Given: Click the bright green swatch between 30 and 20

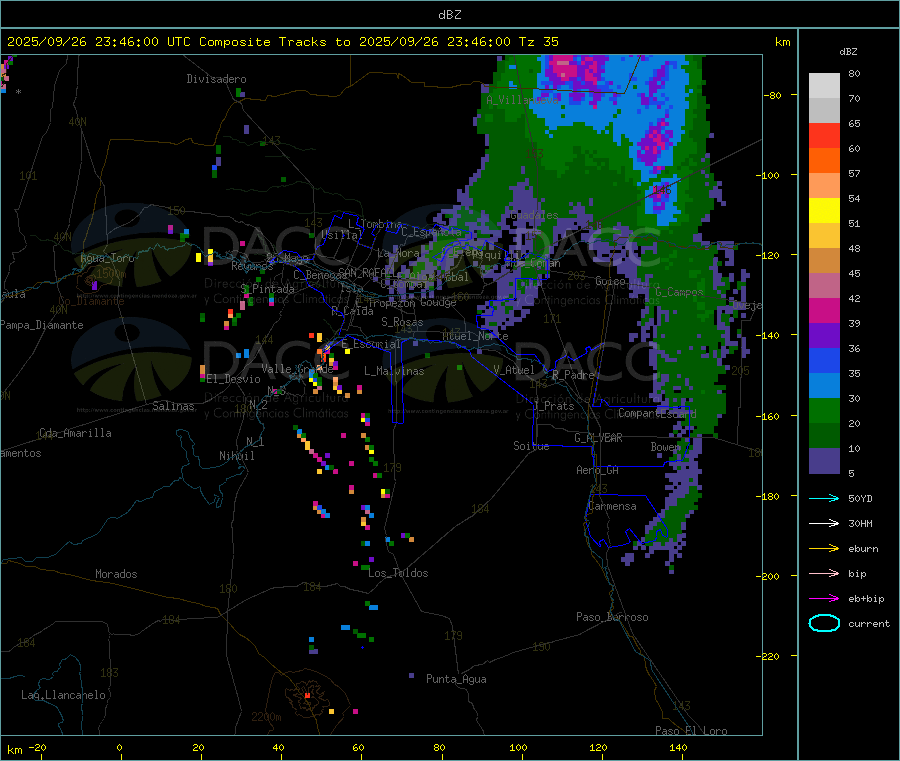Looking at the screenshot, I should tap(824, 410).
